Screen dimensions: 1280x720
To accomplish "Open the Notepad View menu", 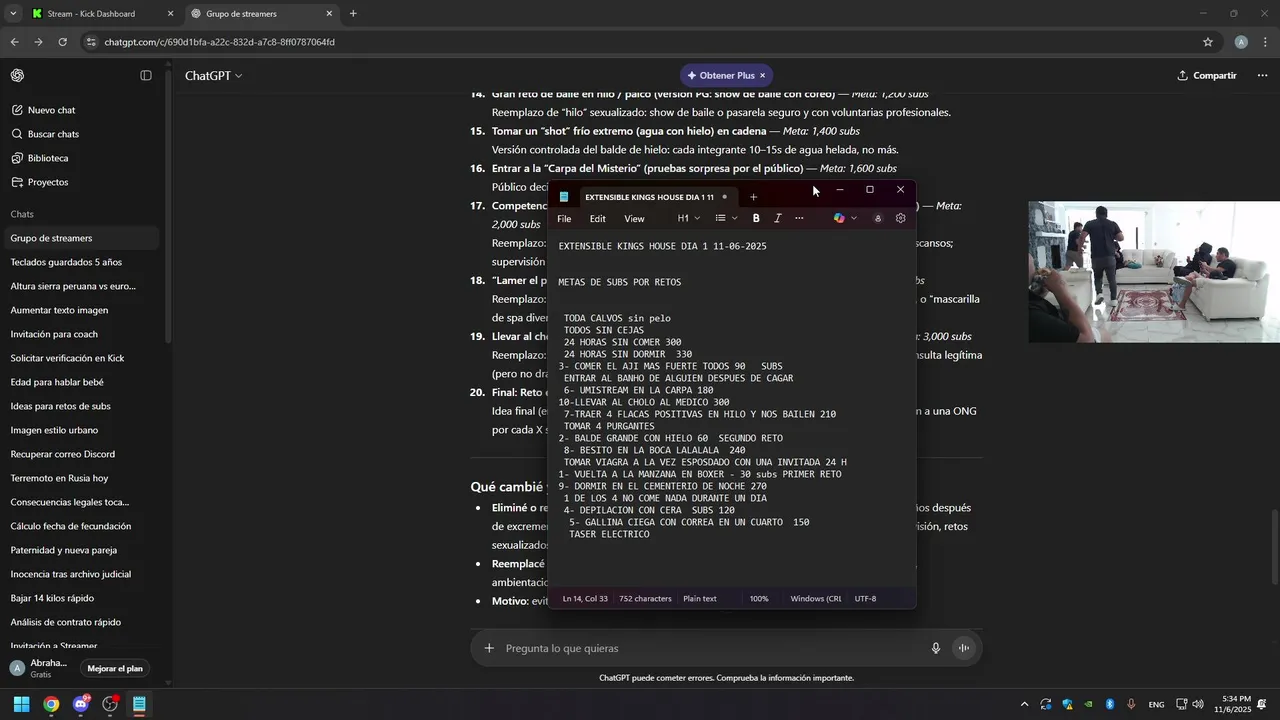I will (634, 218).
